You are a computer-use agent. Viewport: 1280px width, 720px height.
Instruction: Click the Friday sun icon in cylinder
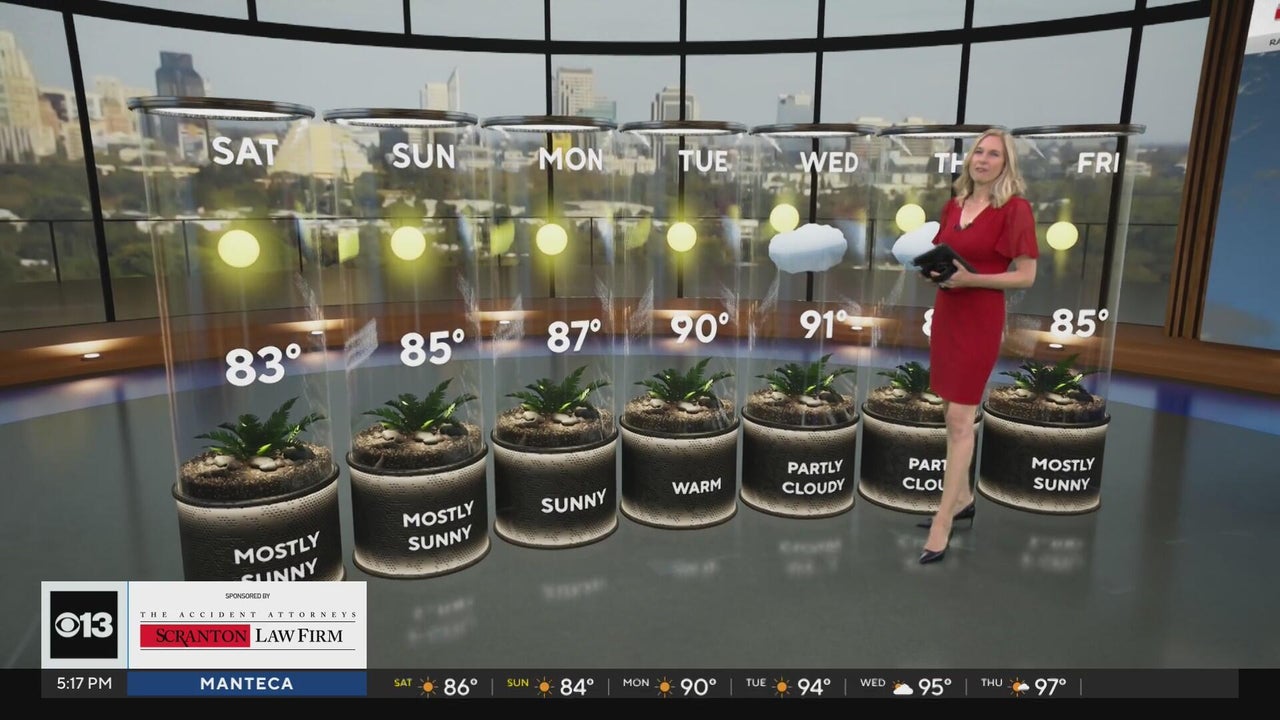(x=1062, y=236)
